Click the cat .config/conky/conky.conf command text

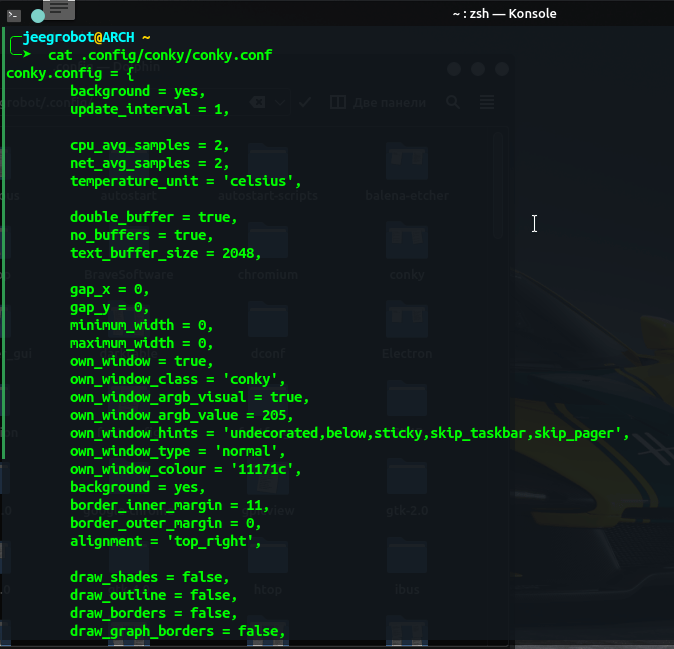pos(159,55)
